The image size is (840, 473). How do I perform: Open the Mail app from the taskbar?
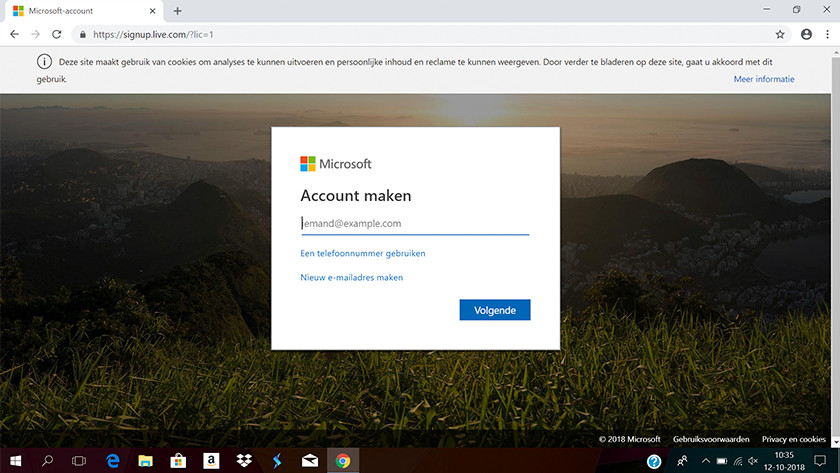tap(310, 461)
